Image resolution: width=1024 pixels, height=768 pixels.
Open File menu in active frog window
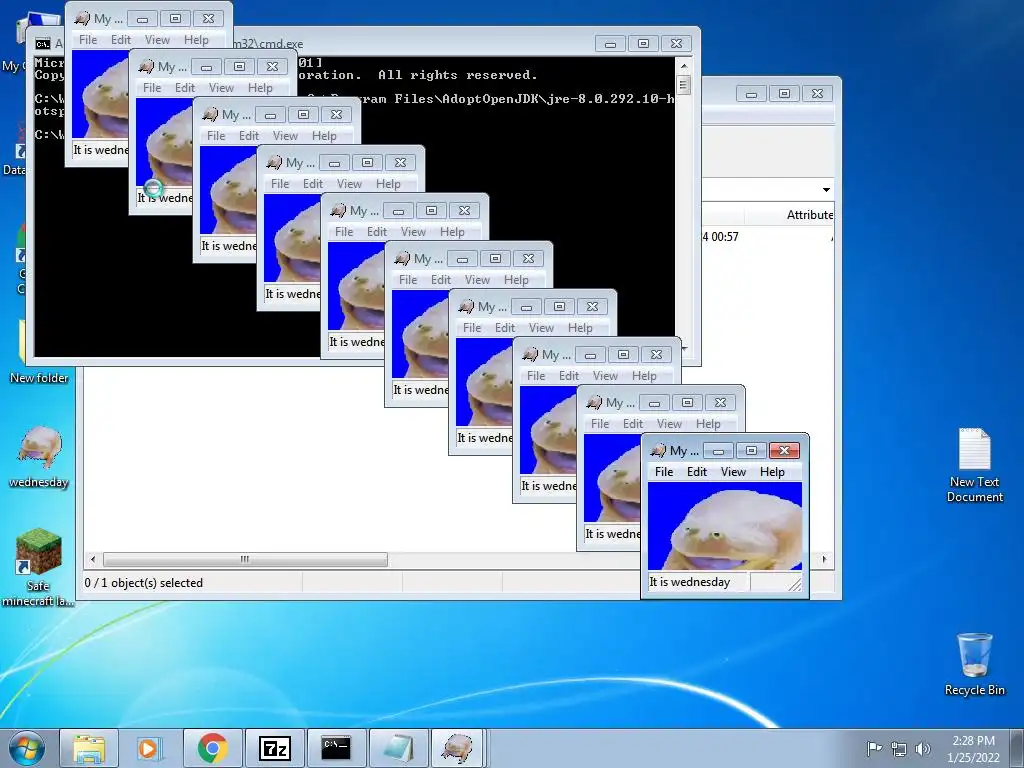pyautogui.click(x=664, y=472)
